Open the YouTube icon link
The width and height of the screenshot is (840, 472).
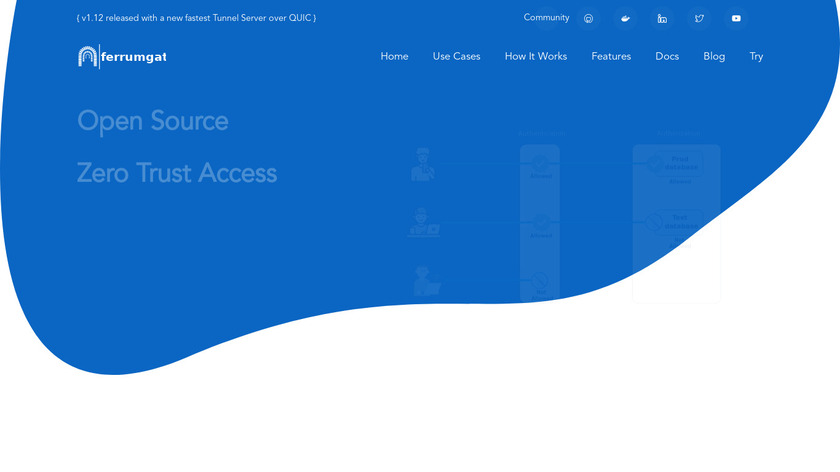[x=736, y=19]
